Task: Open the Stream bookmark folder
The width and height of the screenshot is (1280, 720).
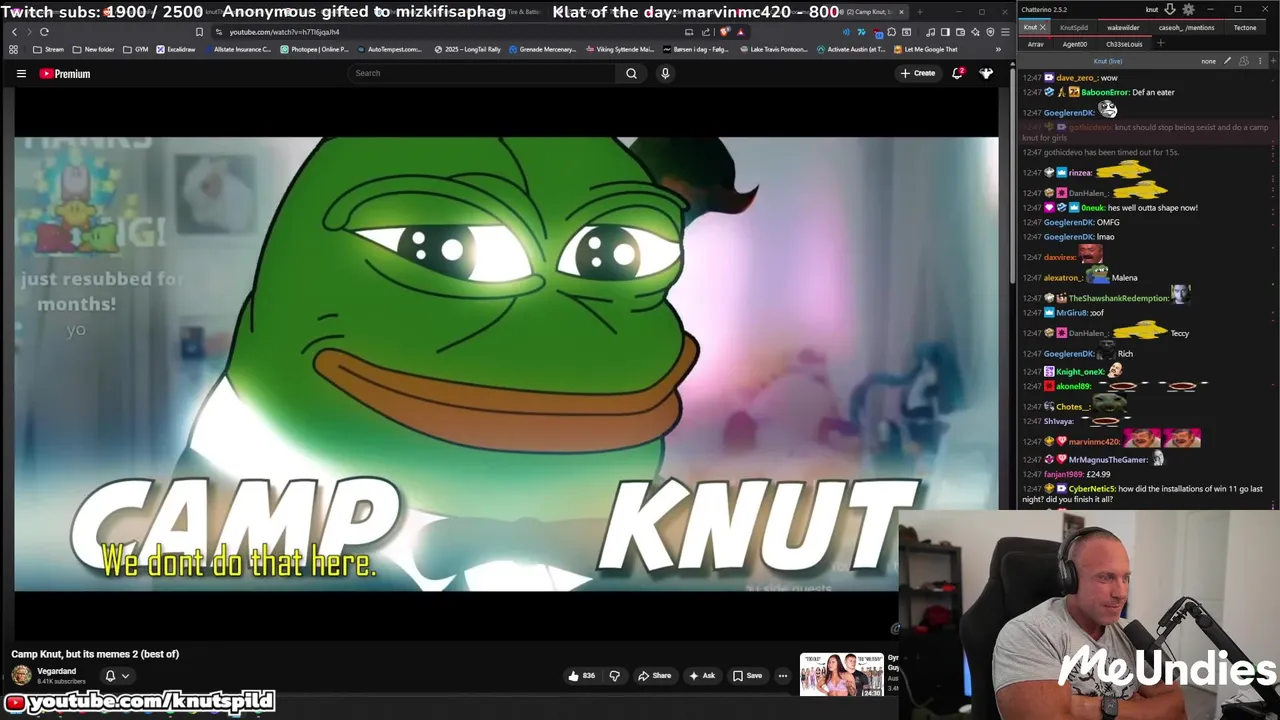Action: [x=48, y=49]
